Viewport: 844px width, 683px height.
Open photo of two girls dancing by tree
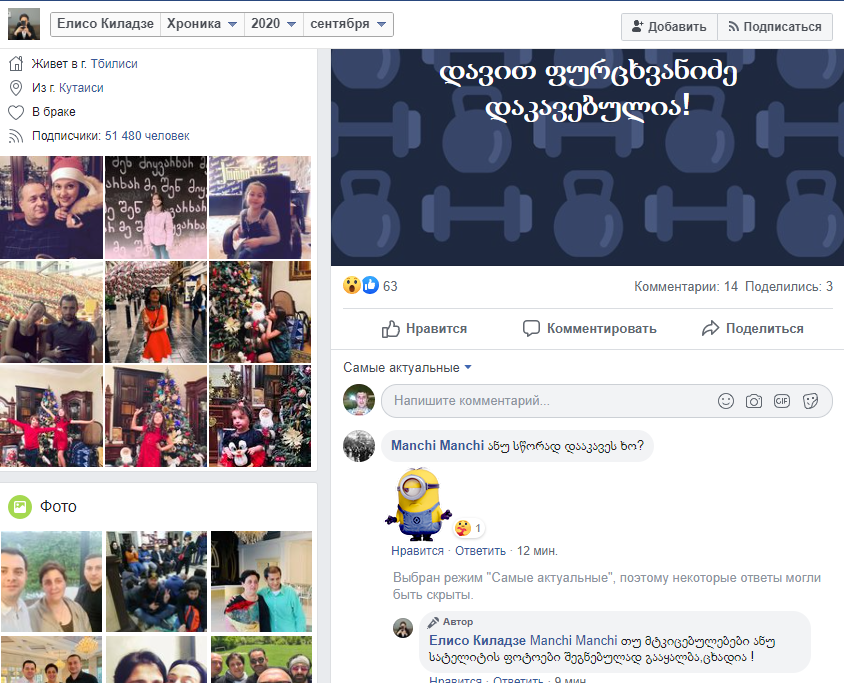[x=51, y=416]
